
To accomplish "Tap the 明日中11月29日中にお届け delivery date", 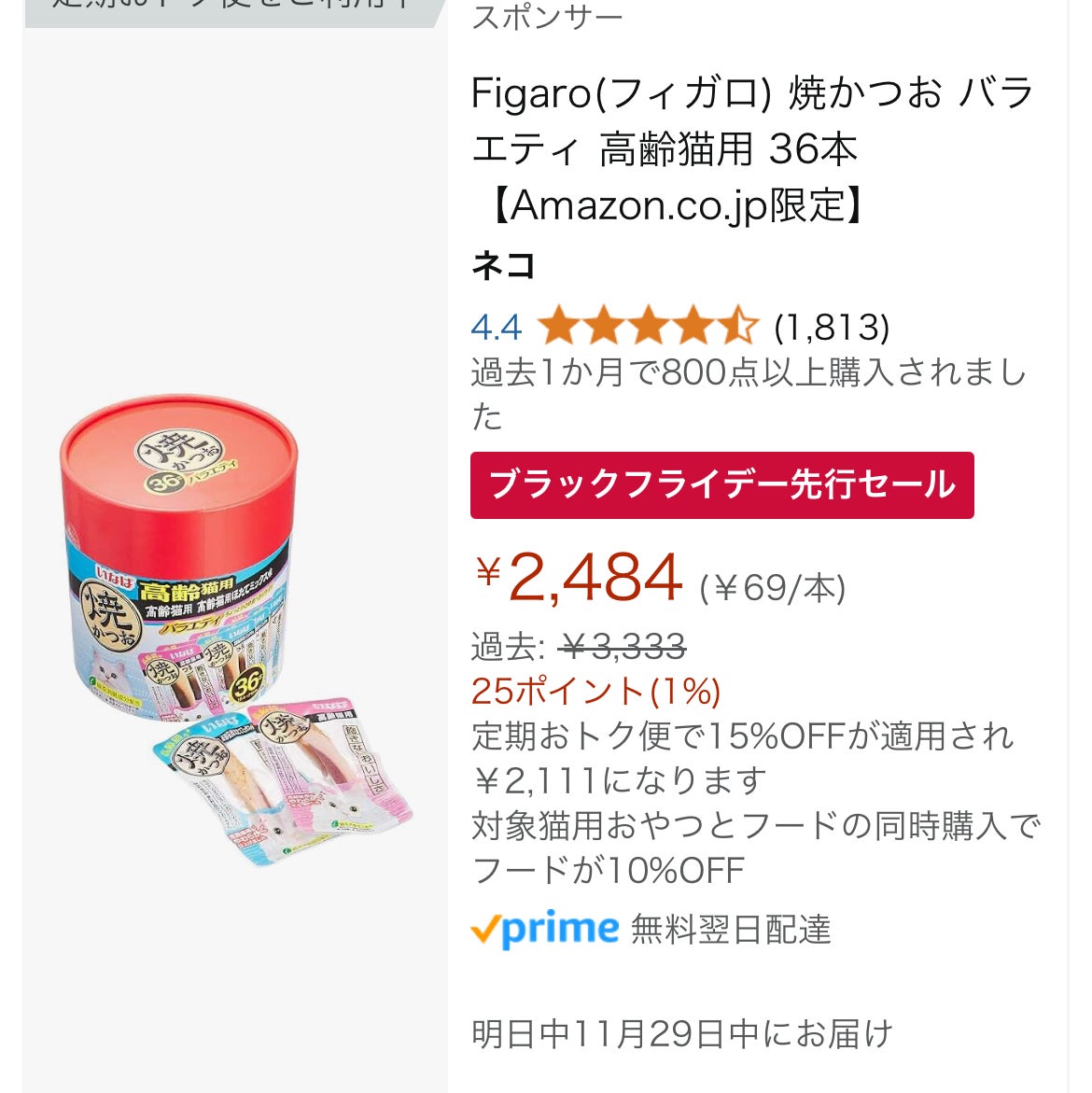I will click(682, 1033).
